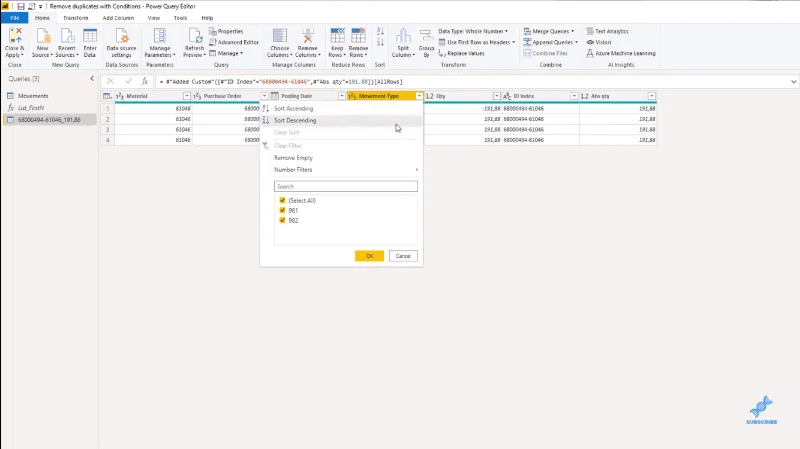Launch the Advanced Editor
Viewport: 800px width, 449px height.
pos(234,42)
